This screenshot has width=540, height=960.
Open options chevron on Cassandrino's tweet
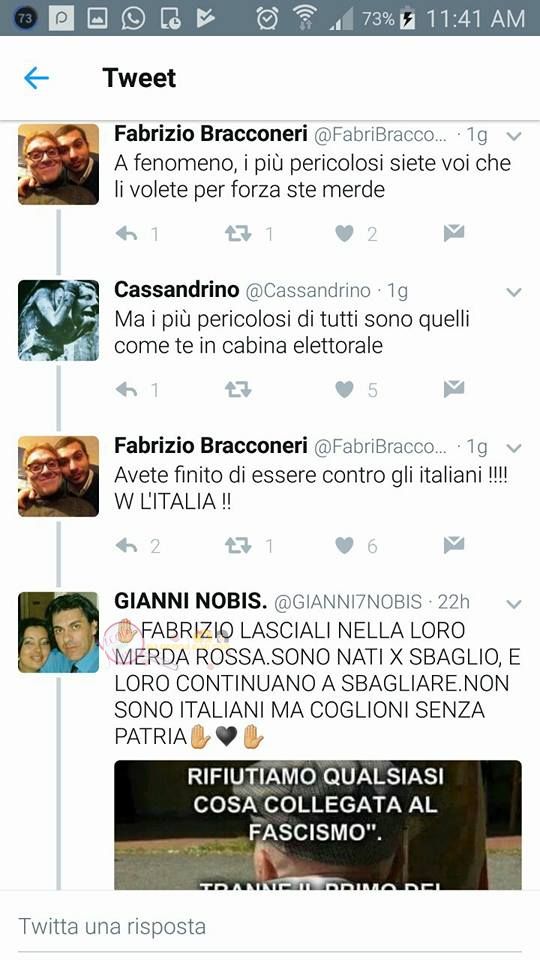click(x=514, y=292)
